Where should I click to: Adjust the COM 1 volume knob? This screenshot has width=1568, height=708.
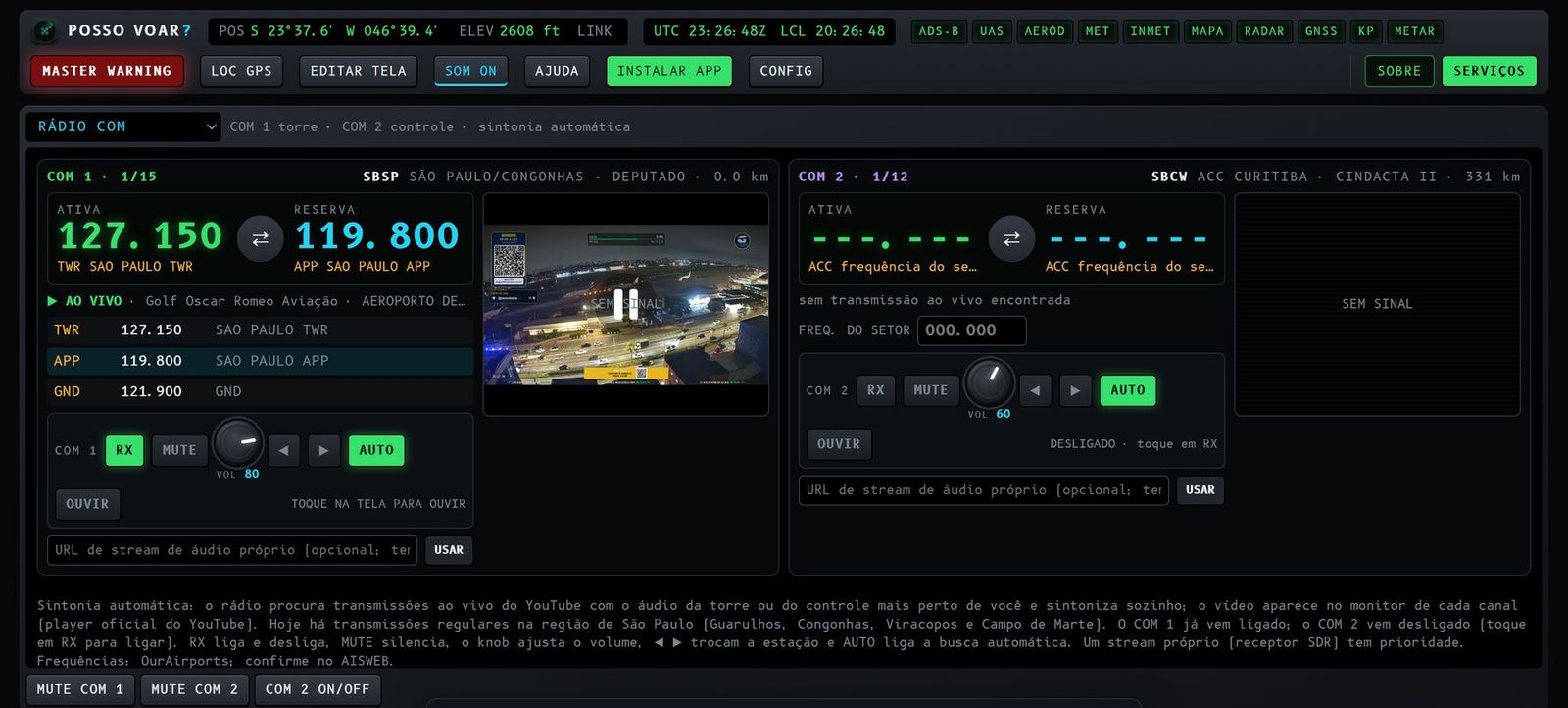pyautogui.click(x=238, y=443)
